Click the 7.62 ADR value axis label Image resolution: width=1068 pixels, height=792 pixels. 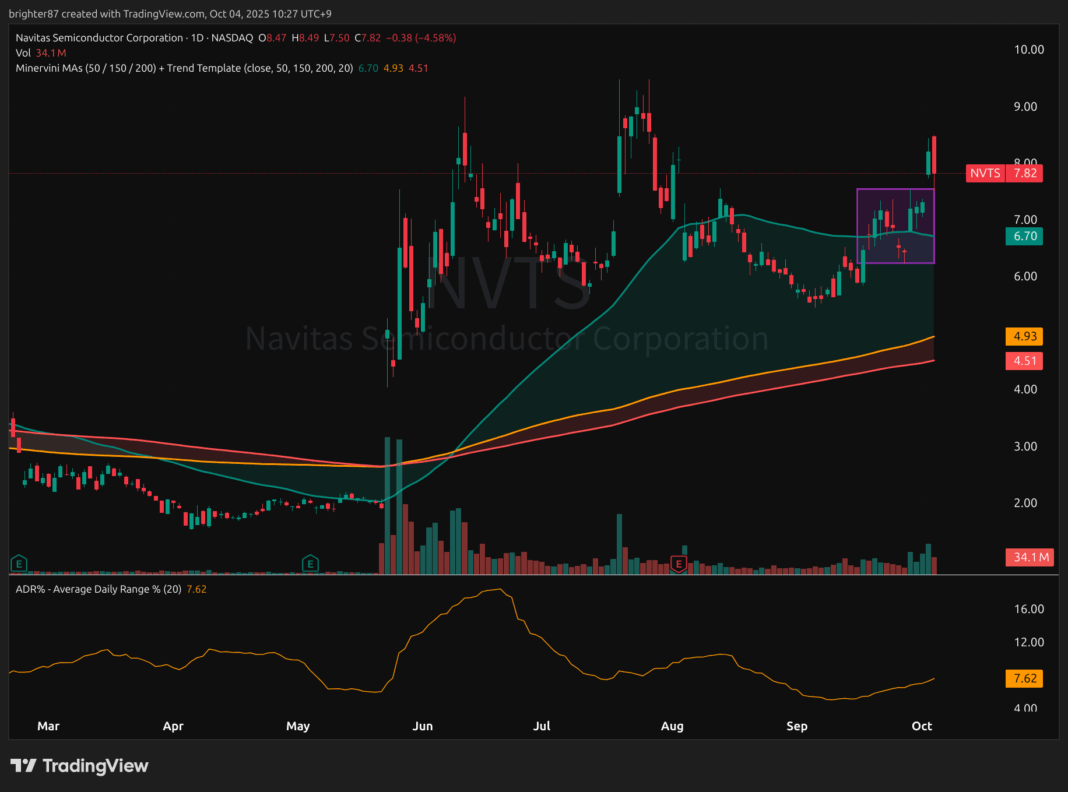1024,678
